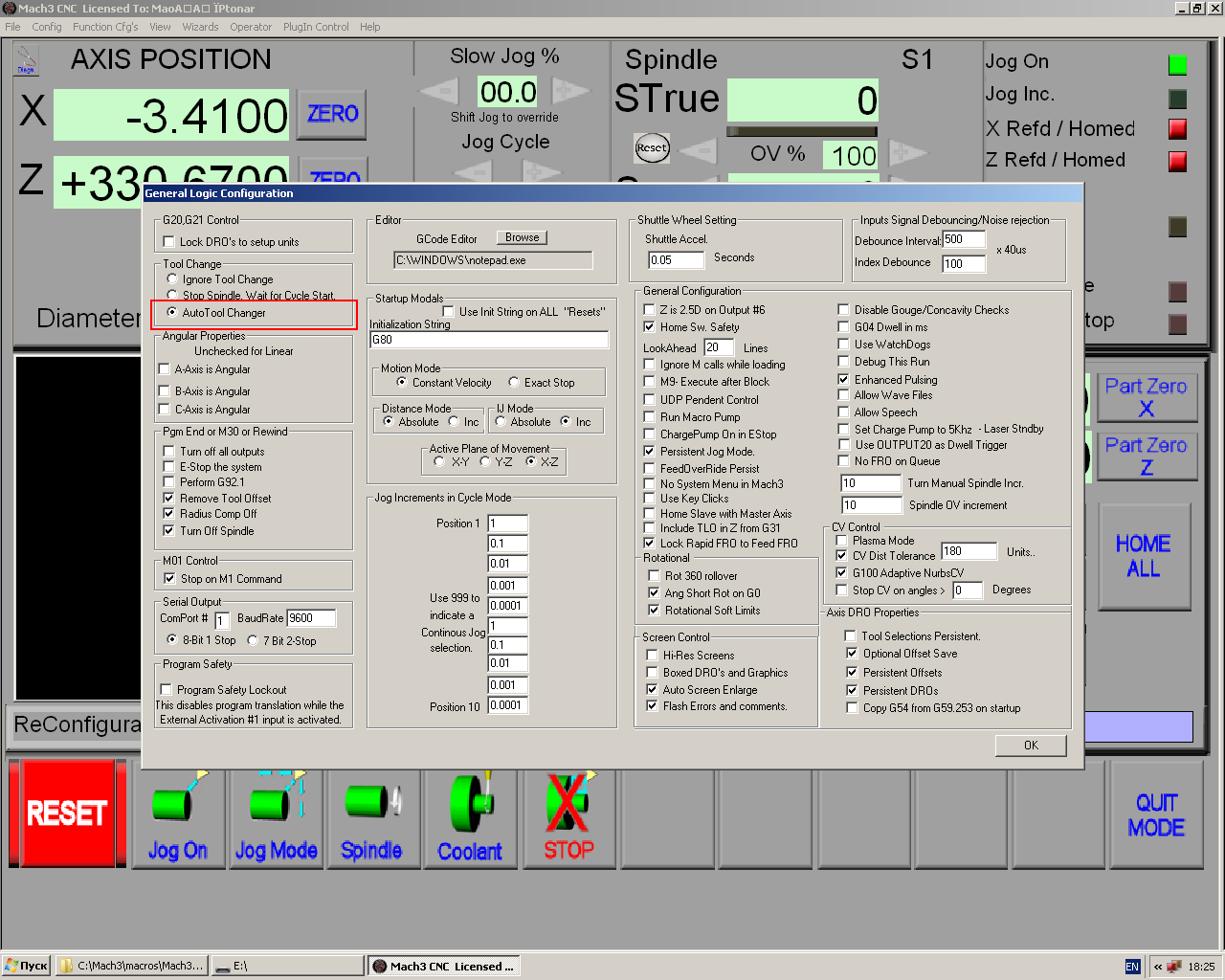Screen dimensions: 1225x980
Task: Click the X Refd / Homed red LED
Action: point(1178,129)
